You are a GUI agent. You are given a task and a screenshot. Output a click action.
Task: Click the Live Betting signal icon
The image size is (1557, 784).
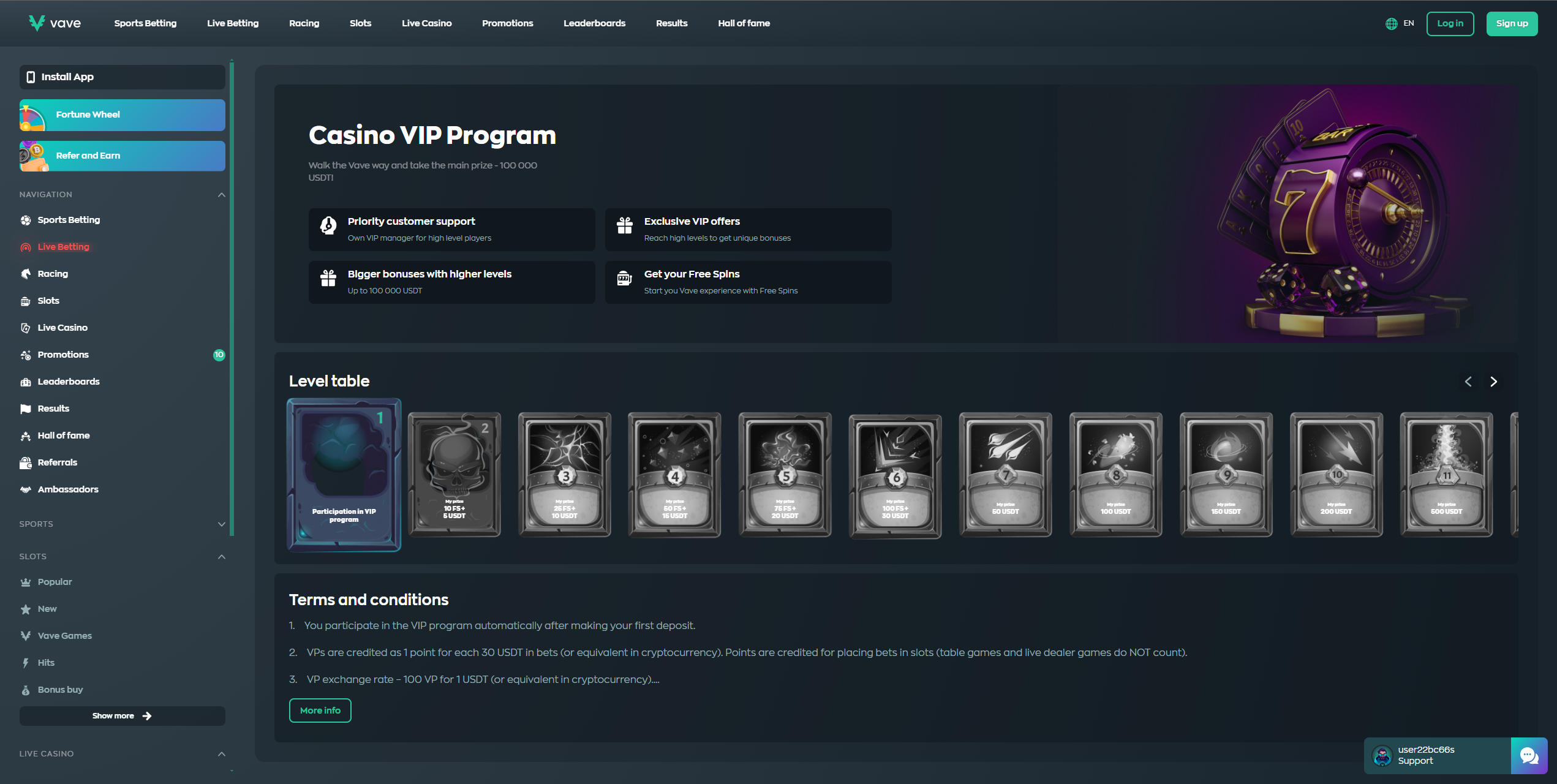26,247
